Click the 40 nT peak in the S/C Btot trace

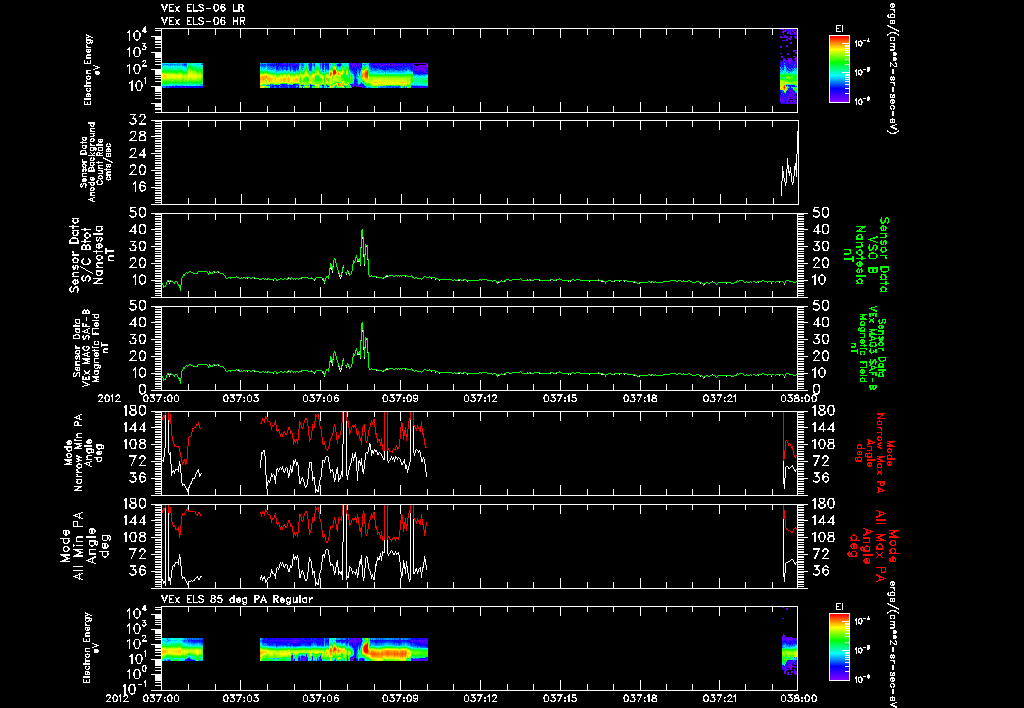pos(362,231)
